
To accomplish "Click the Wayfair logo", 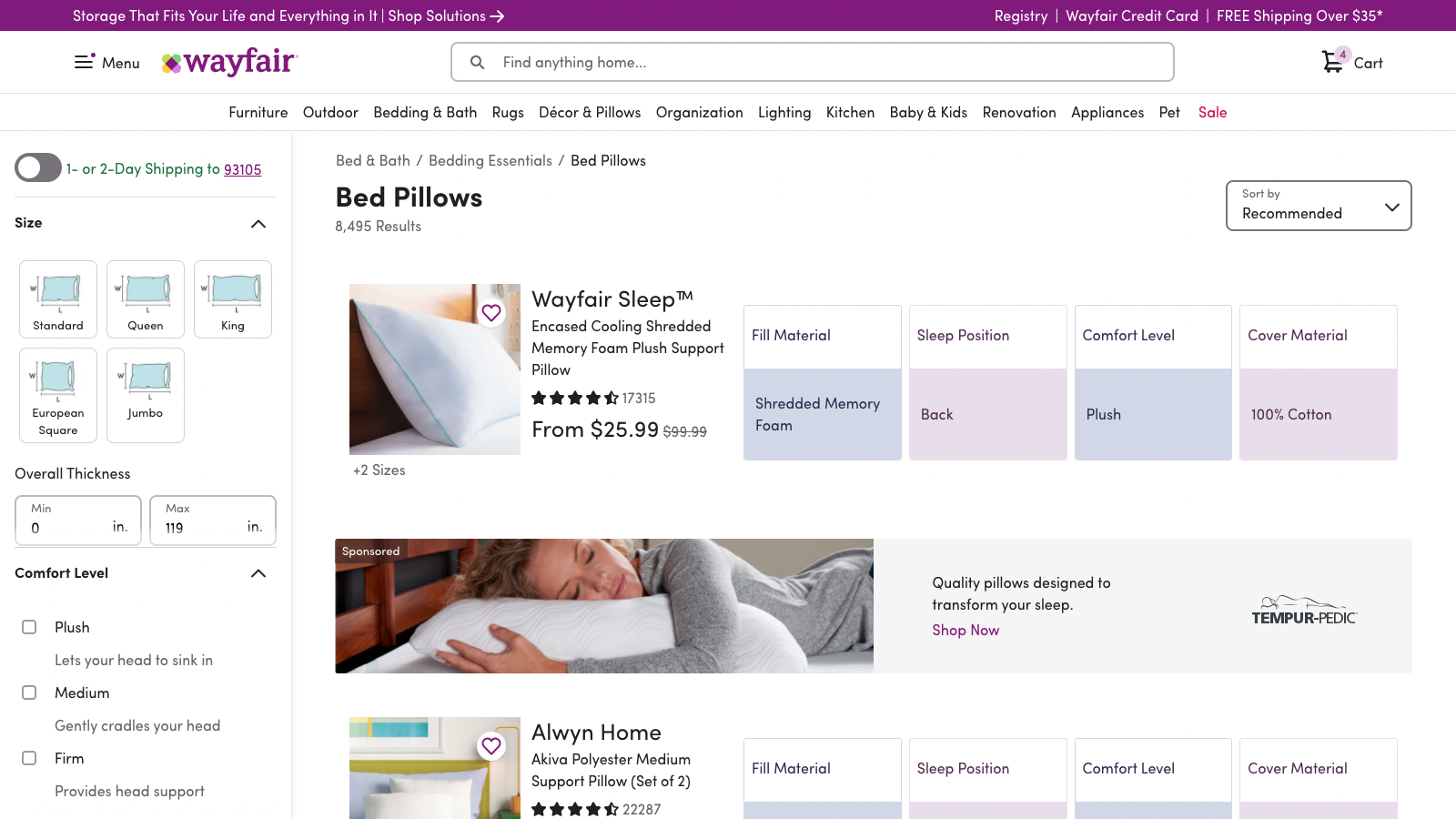I will [229, 62].
